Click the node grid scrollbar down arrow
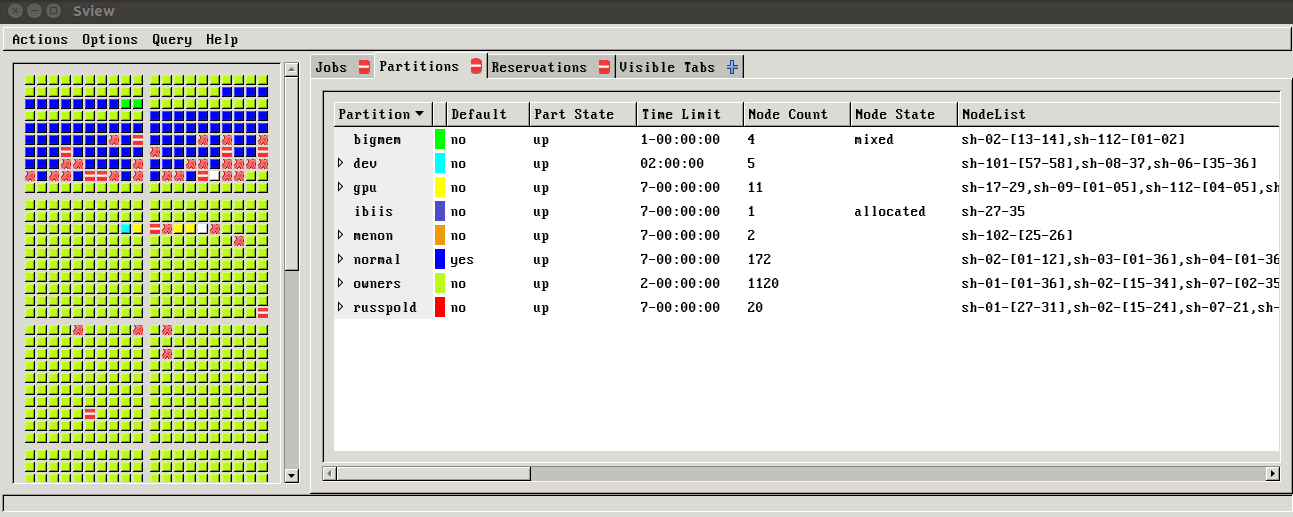This screenshot has height=517, width=1293. [291, 476]
